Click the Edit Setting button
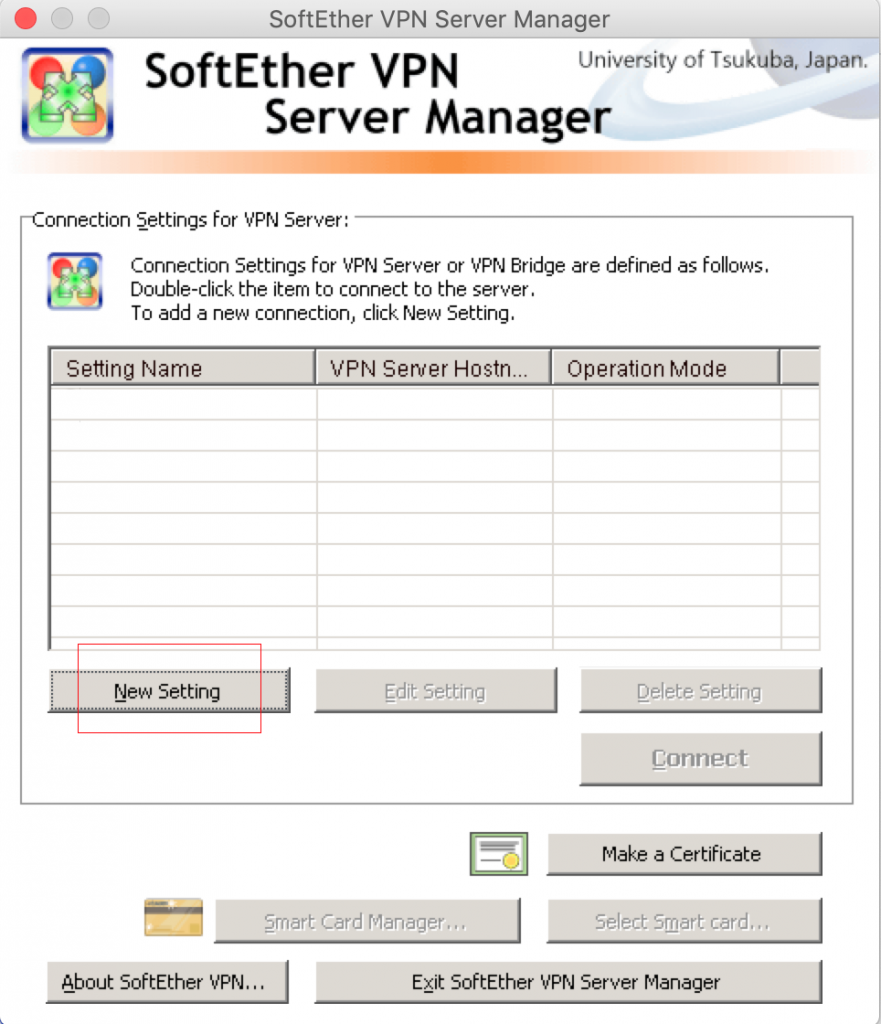Screen dimensions: 881x1024 pos(436,690)
